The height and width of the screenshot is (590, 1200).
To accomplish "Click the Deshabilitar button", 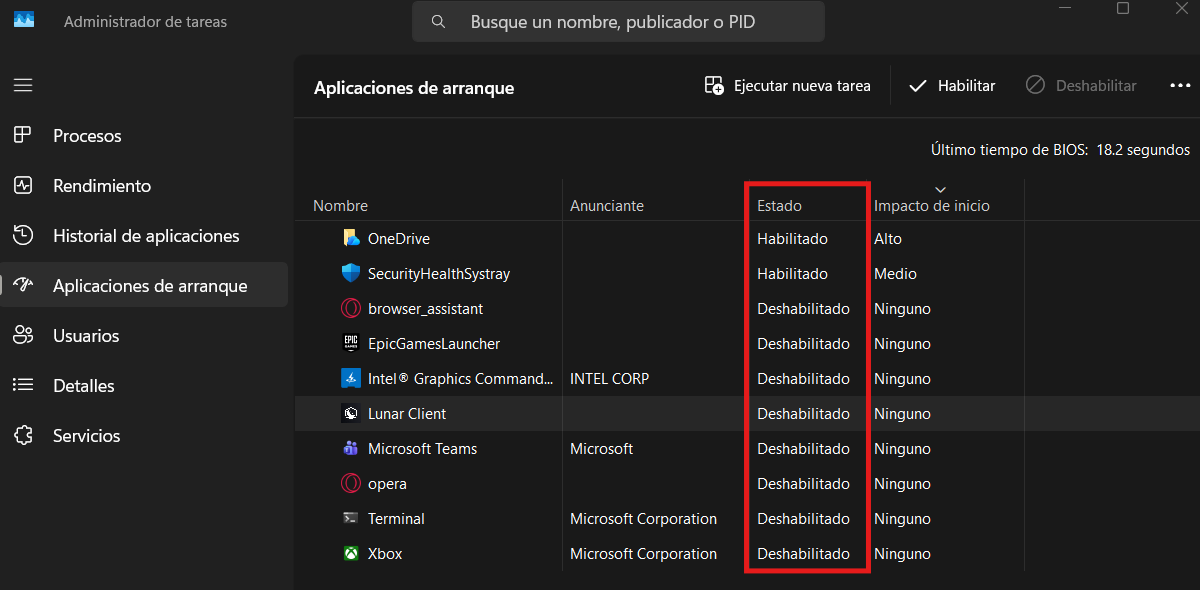I will pyautogui.click(x=1082, y=86).
